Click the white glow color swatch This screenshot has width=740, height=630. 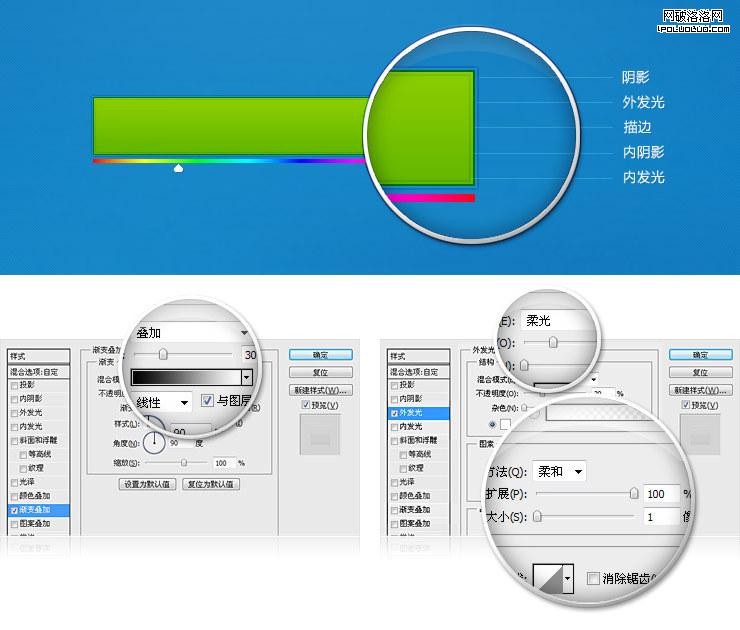click(505, 424)
